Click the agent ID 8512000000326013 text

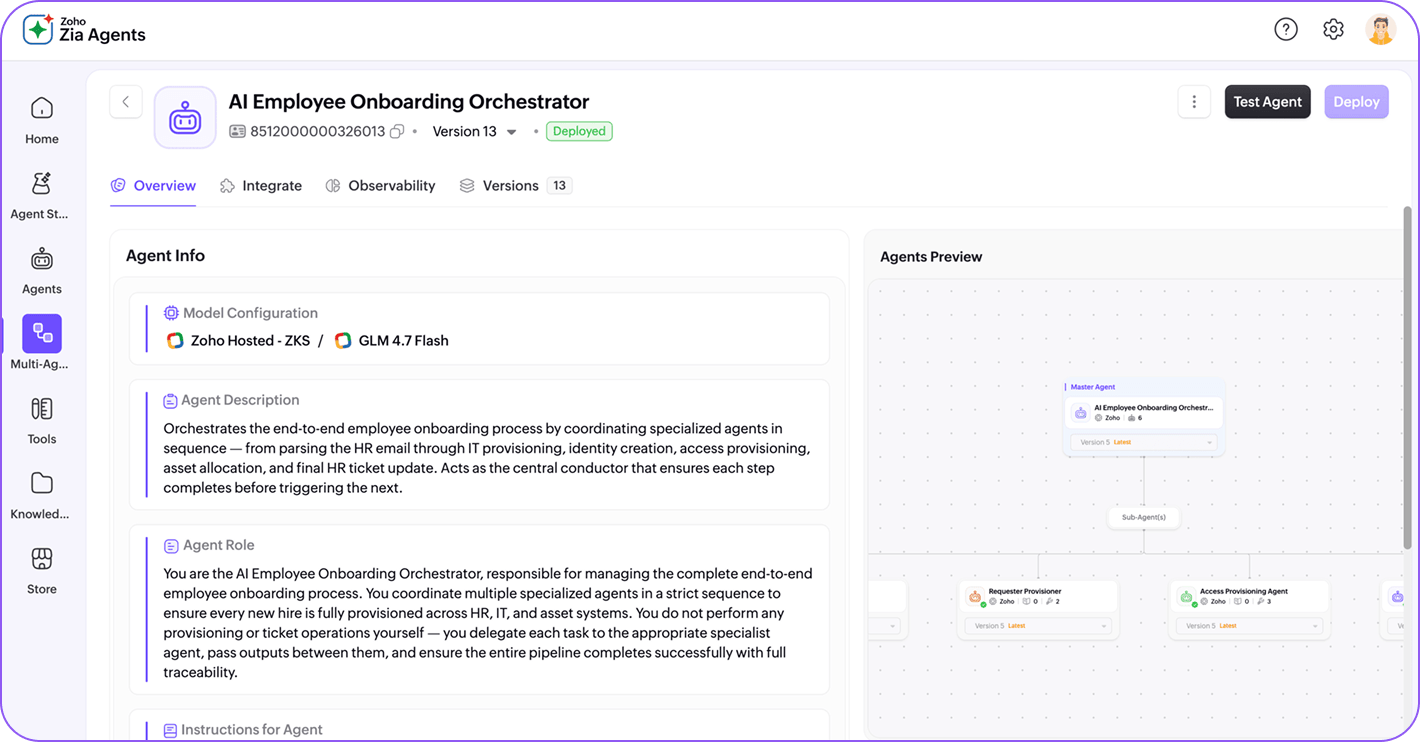[317, 131]
